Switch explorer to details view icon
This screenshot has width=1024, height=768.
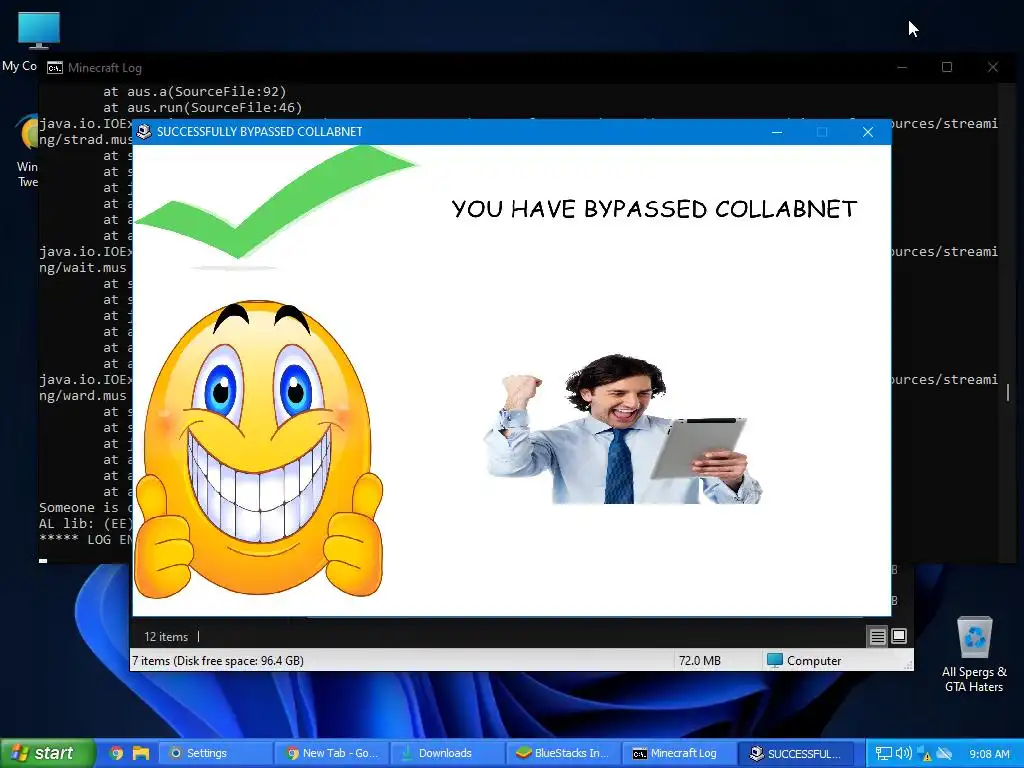[877, 636]
